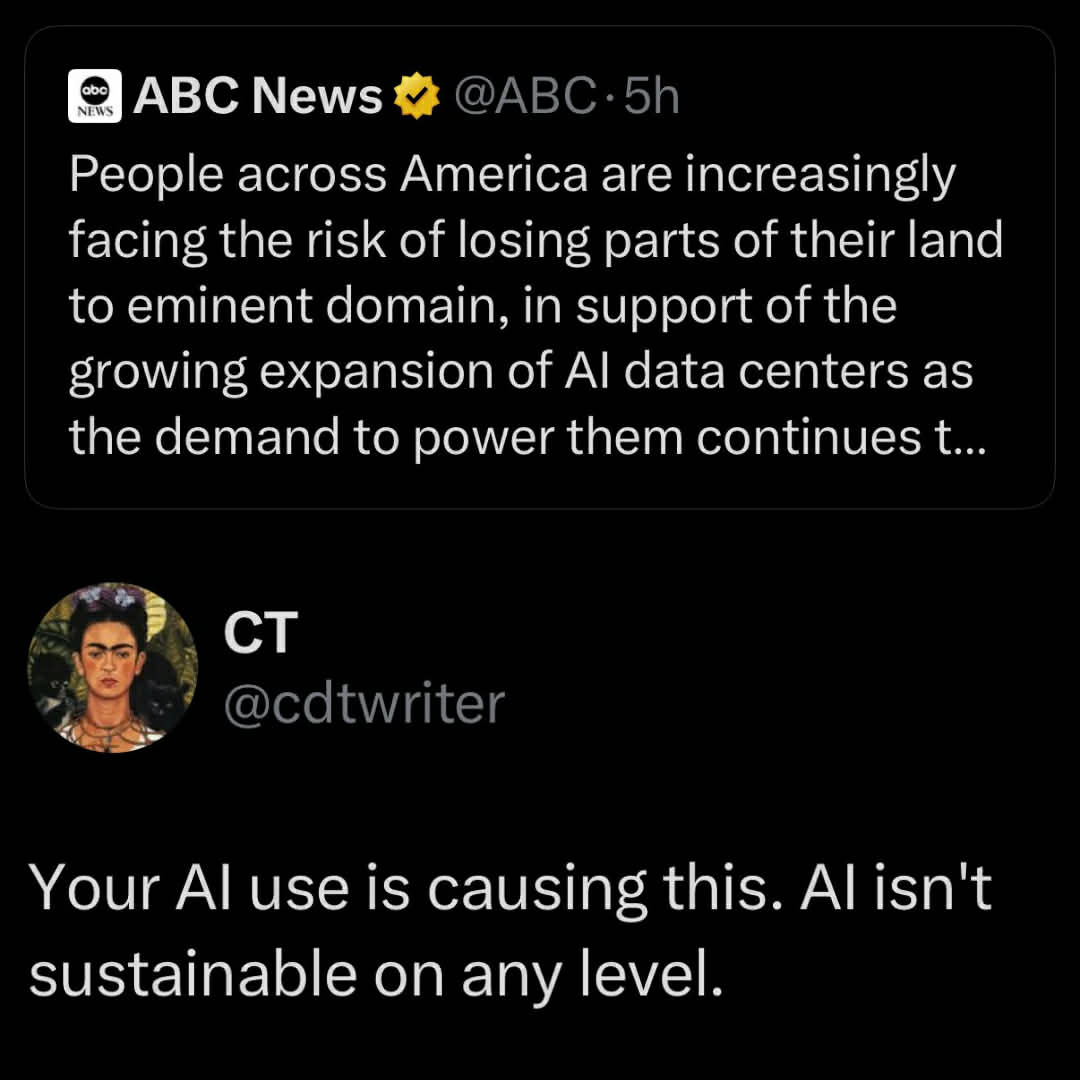Open CT's Frida Kahlo profile avatar
Viewport: 1080px width, 1080px height.
[x=112, y=668]
